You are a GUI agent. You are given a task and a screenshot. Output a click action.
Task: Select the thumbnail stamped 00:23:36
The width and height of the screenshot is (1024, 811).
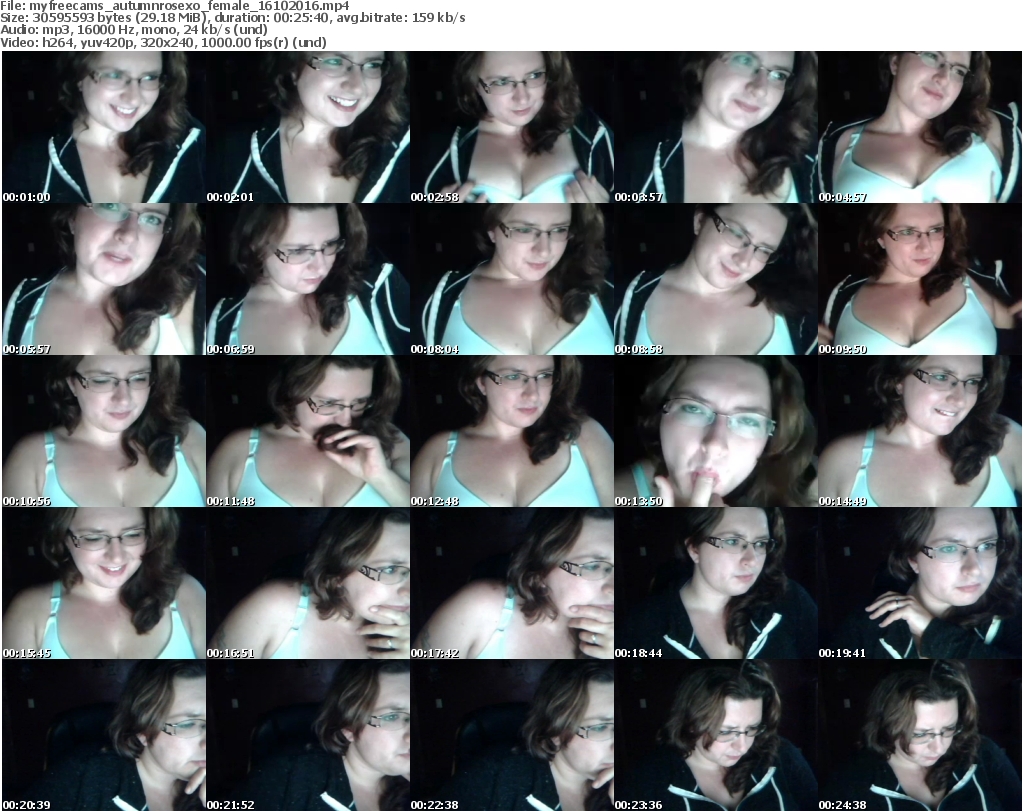click(716, 735)
